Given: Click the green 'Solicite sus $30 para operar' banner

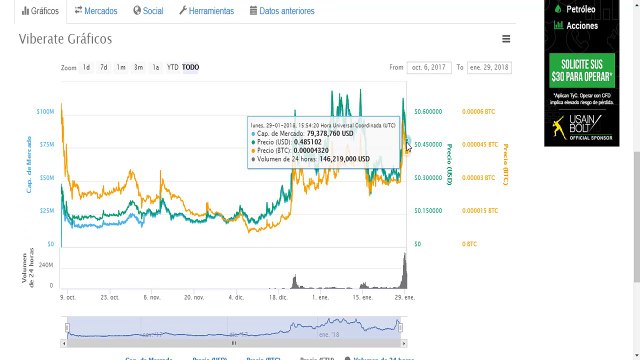Looking at the screenshot, I should (582, 70).
